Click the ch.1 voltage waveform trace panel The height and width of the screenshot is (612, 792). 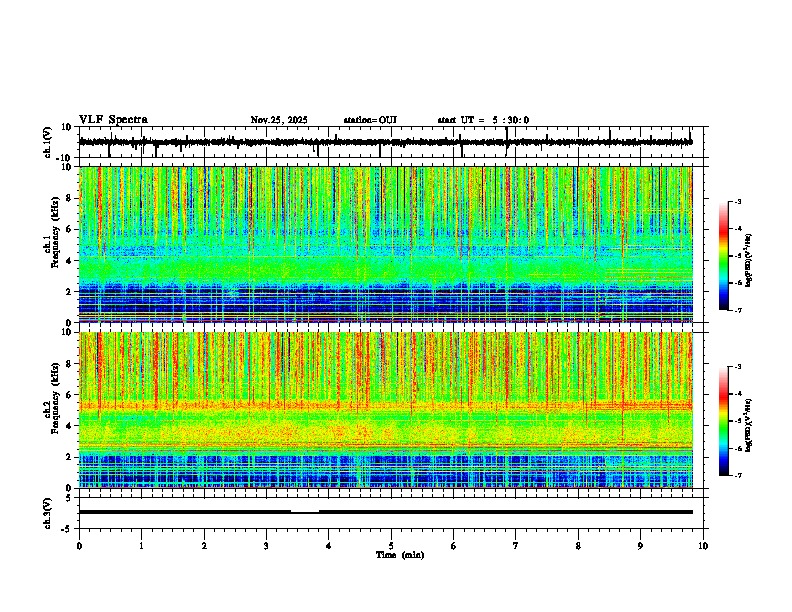click(393, 142)
